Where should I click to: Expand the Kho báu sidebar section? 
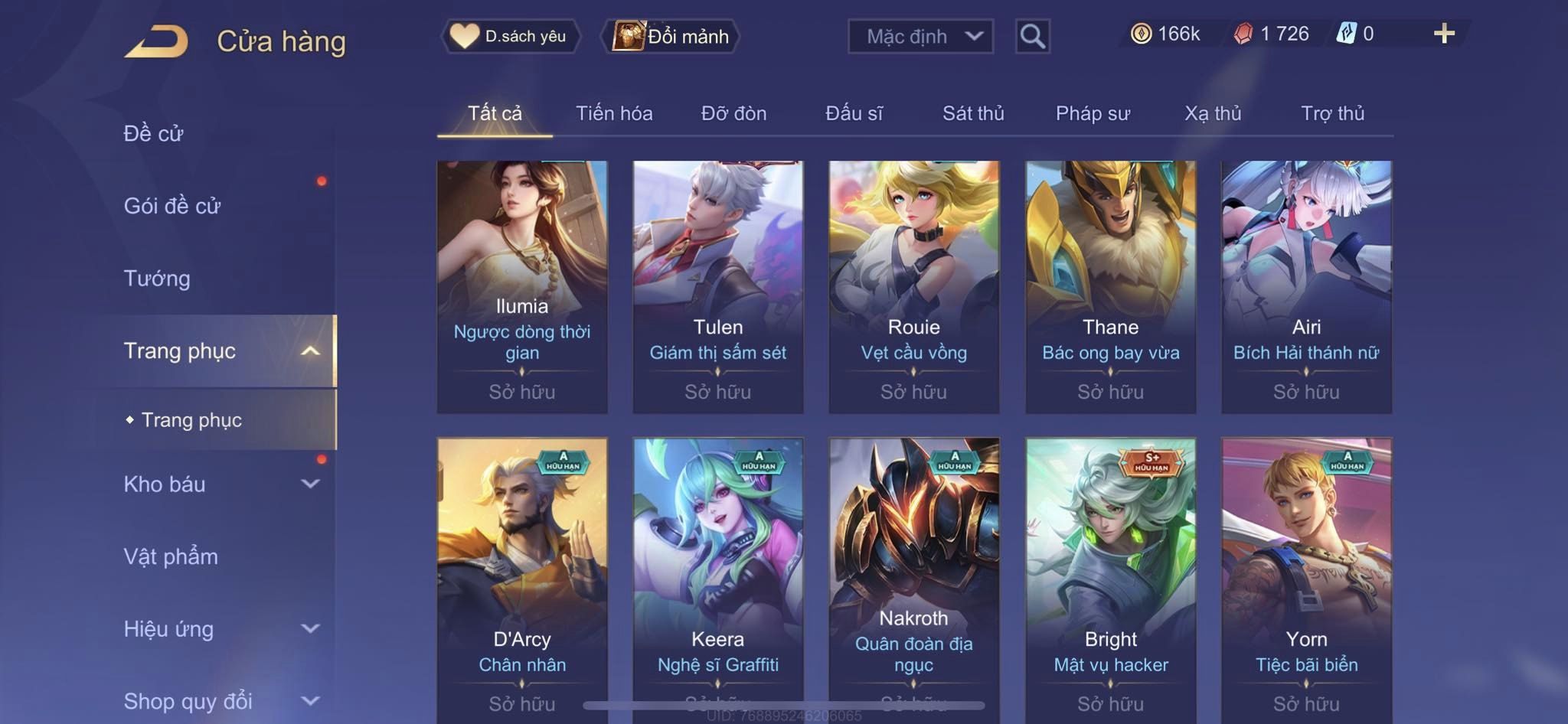point(310,484)
